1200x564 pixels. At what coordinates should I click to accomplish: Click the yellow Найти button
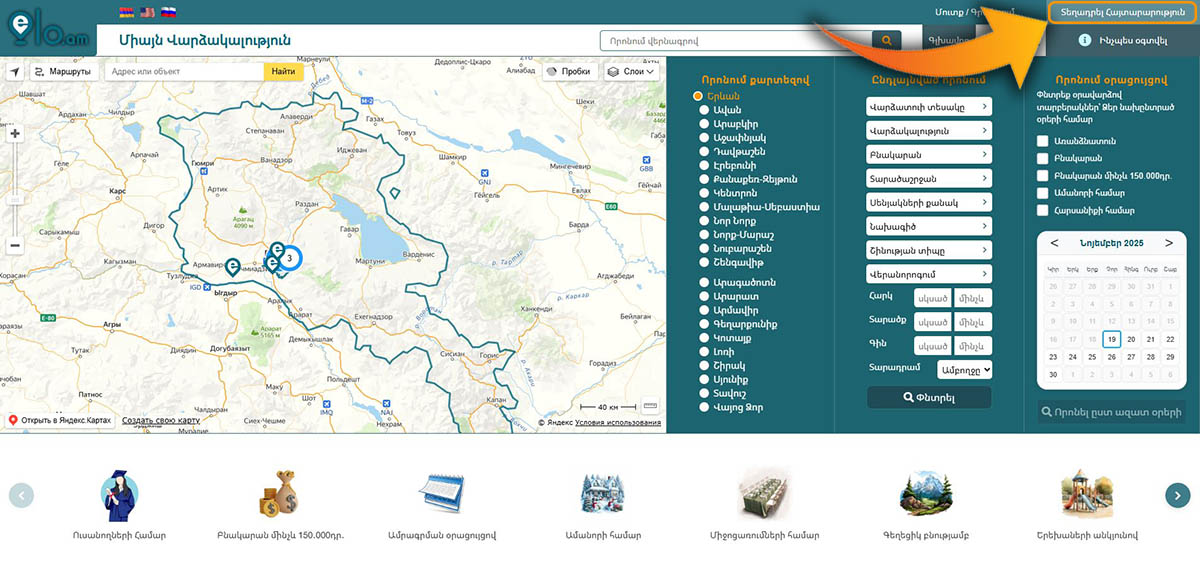[283, 72]
